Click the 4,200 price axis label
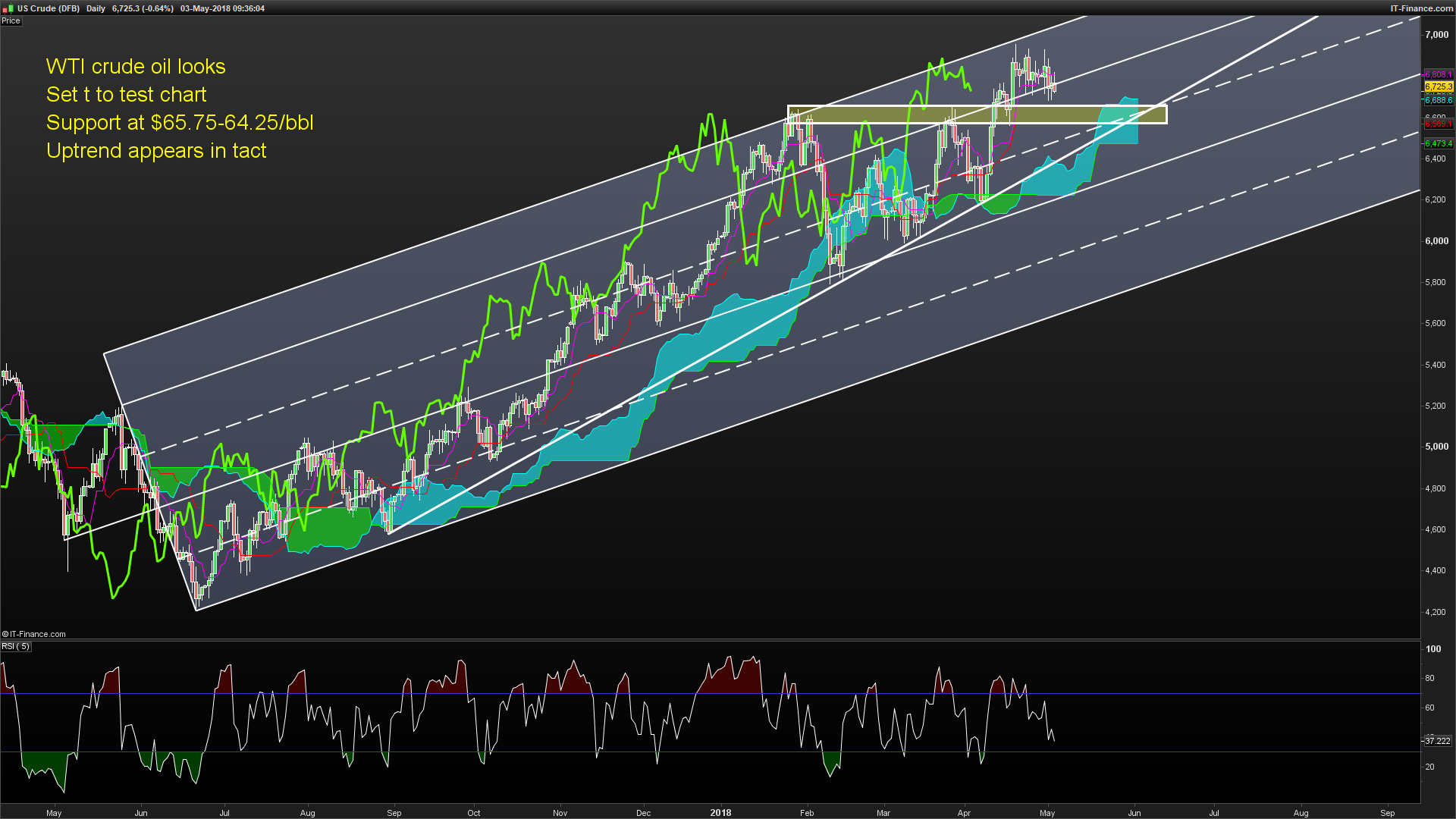The image size is (1456, 819). point(1436,612)
